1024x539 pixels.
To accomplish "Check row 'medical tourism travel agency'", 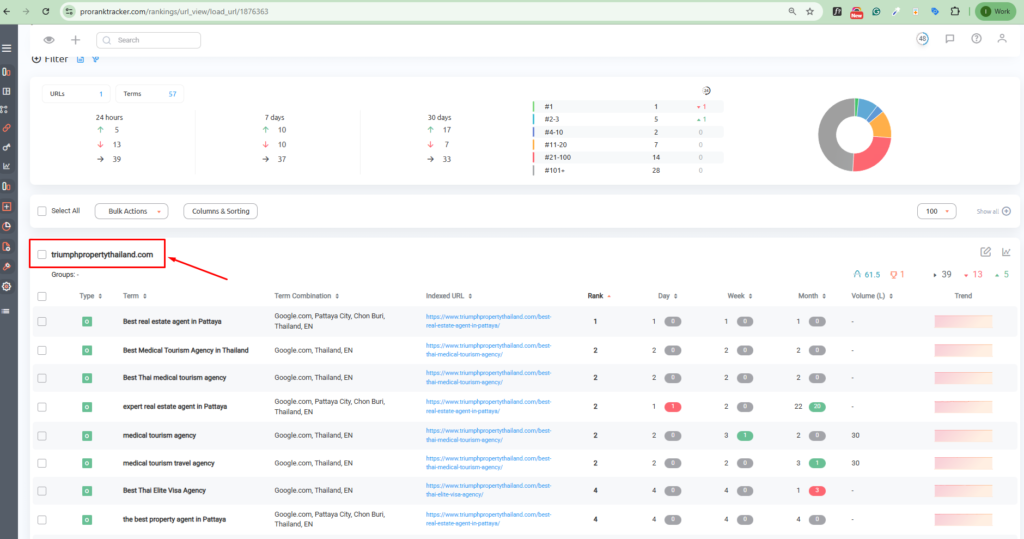I will pyautogui.click(x=42, y=463).
